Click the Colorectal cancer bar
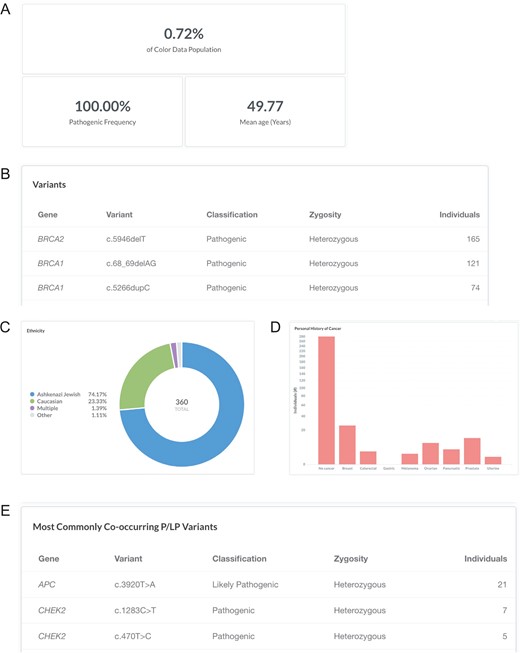The height and width of the screenshot is (653, 520). click(x=368, y=457)
